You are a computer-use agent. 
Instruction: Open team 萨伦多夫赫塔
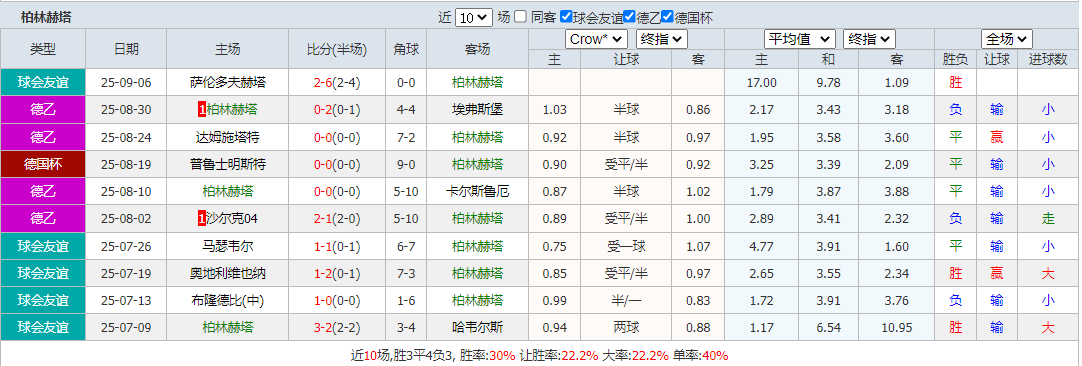228,83
